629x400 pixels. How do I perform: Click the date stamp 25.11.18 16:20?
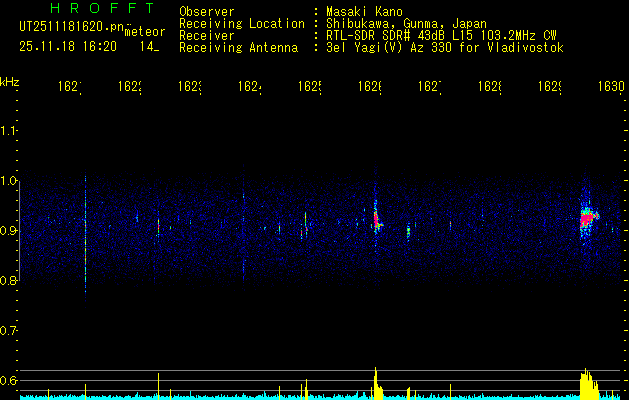tap(68, 47)
